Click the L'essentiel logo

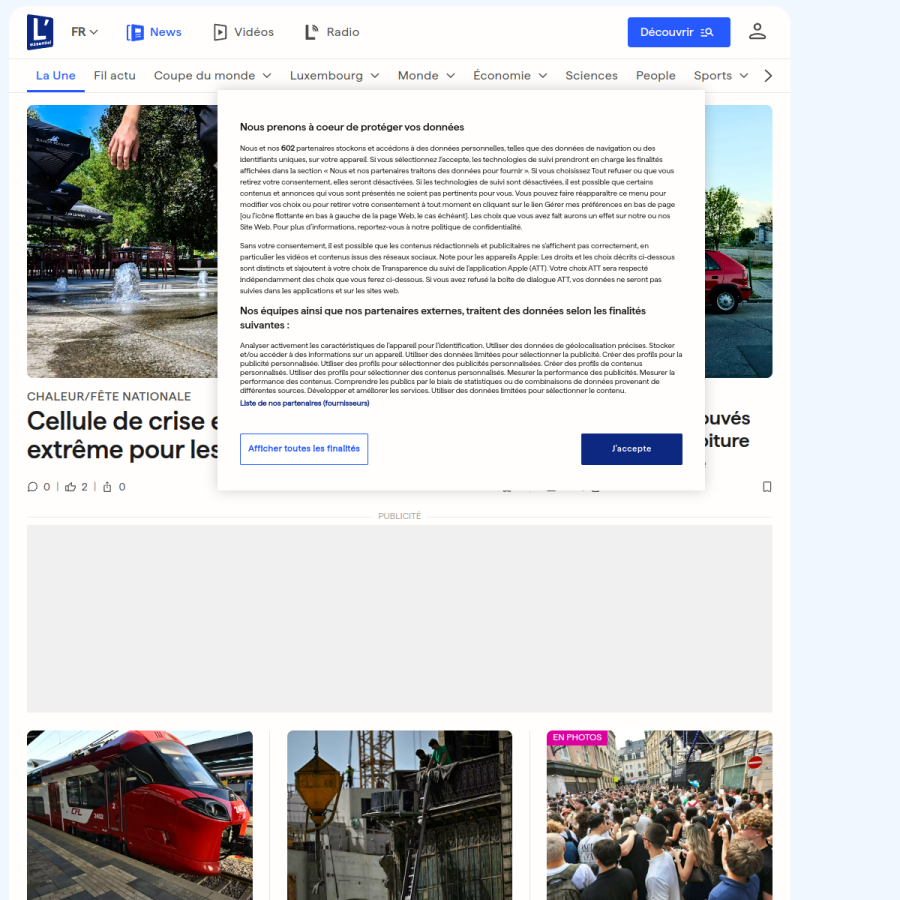pos(40,32)
